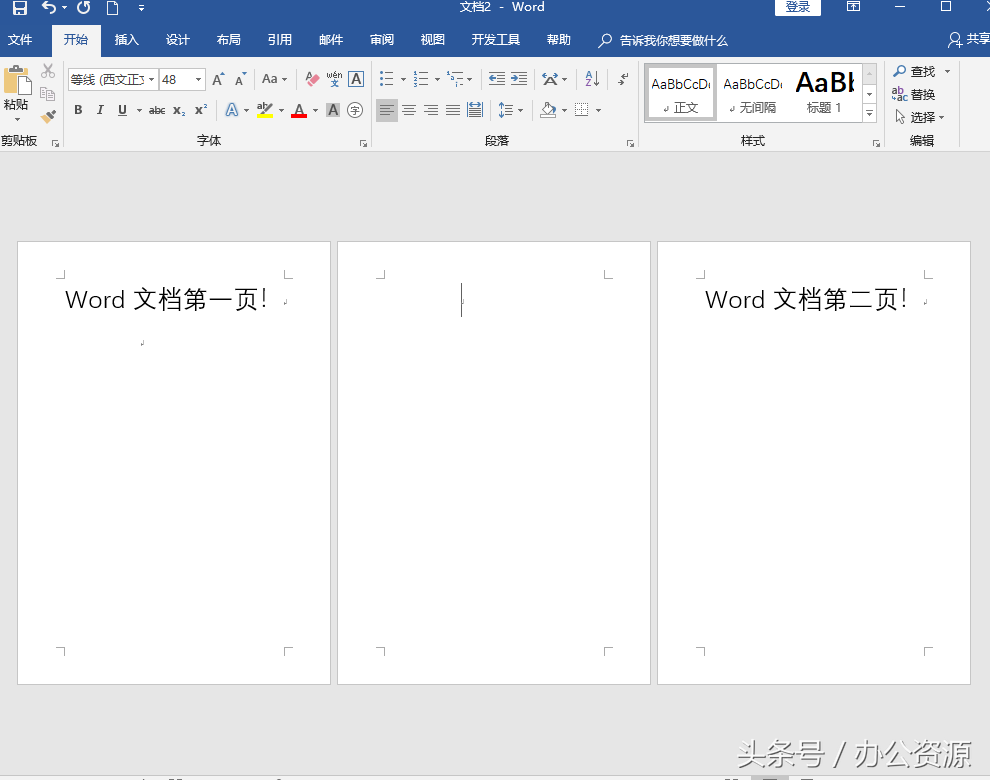Switch to the 引用 tab
Image resolution: width=990 pixels, height=780 pixels.
pyautogui.click(x=280, y=40)
